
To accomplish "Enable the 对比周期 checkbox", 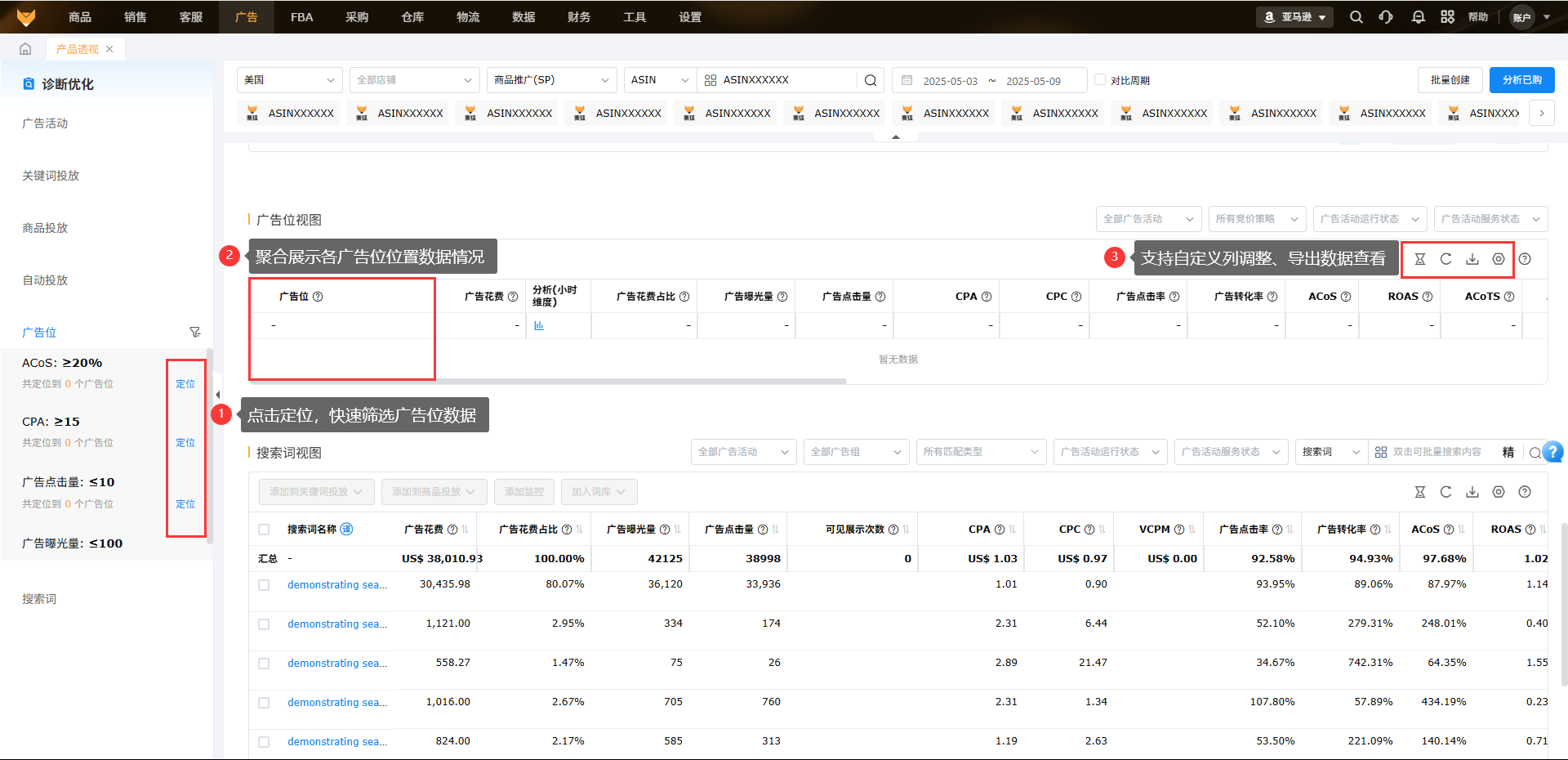I will pyautogui.click(x=1100, y=80).
